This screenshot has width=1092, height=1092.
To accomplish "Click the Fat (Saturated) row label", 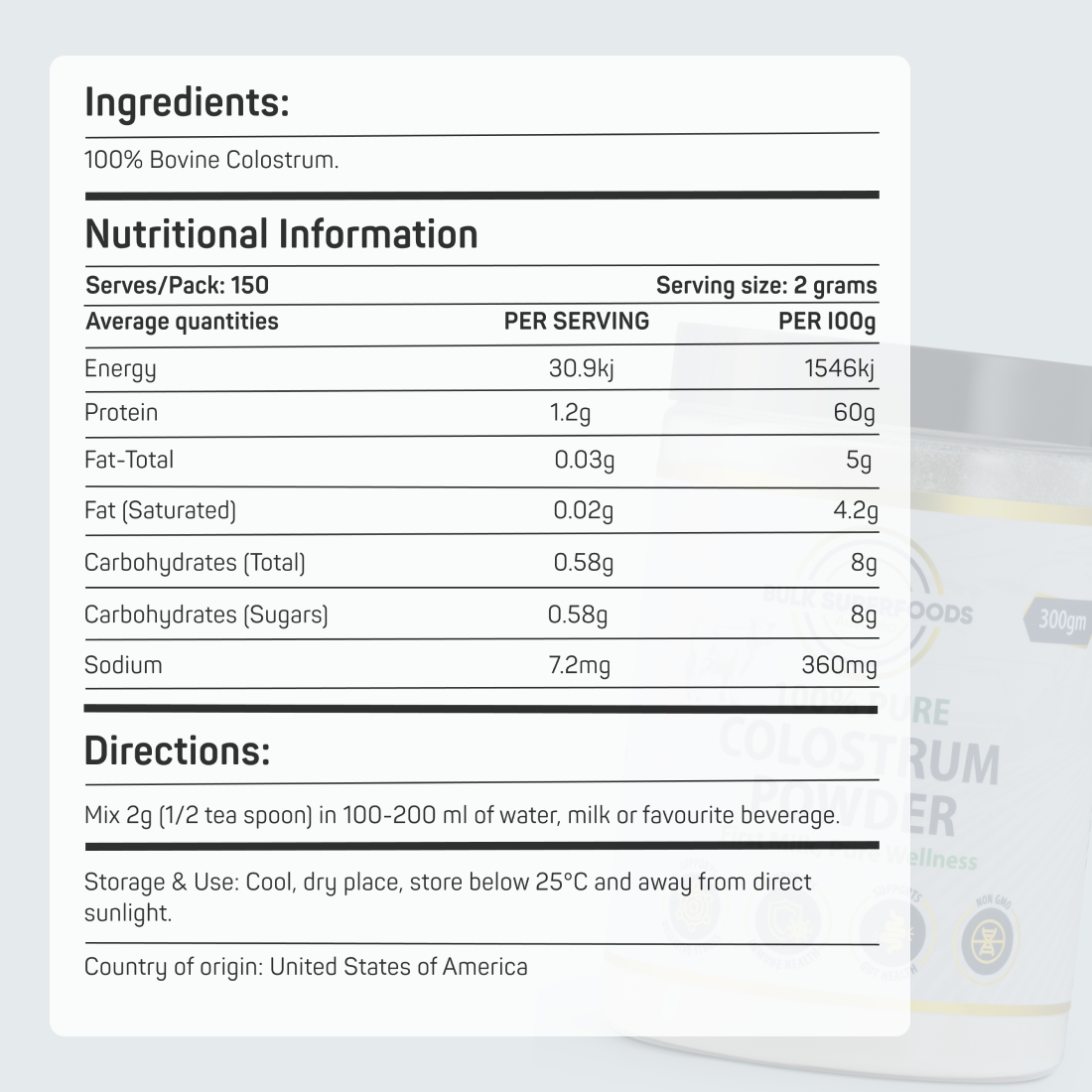I will 160,510.
